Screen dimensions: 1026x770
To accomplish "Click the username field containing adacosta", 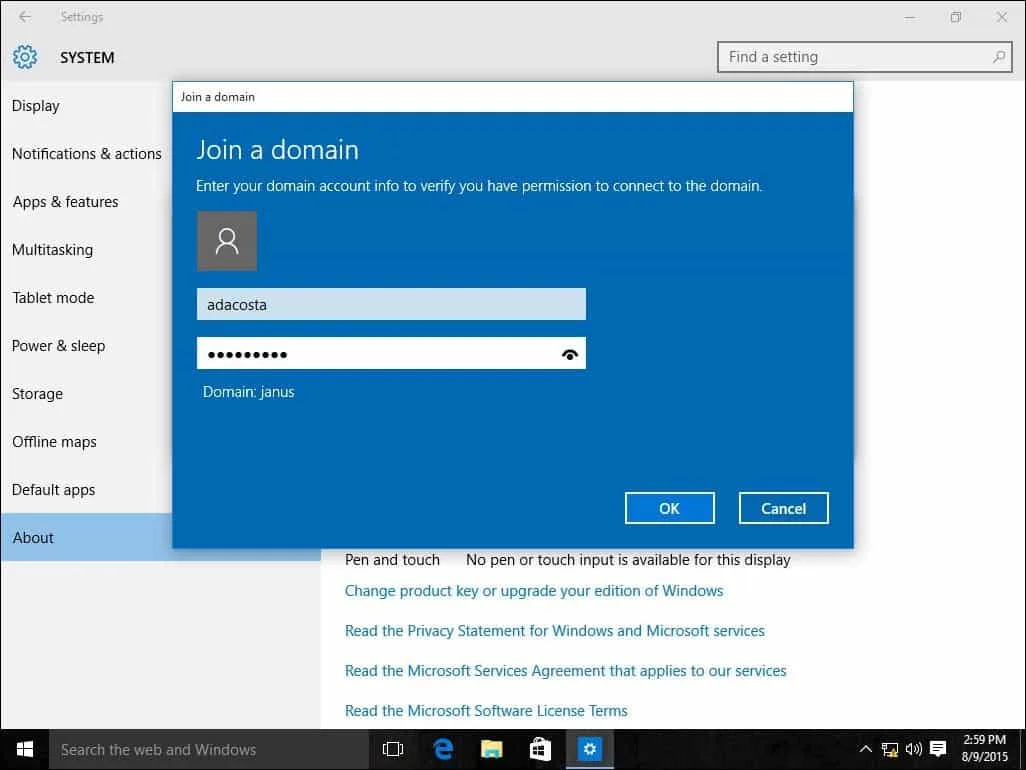I will (391, 304).
